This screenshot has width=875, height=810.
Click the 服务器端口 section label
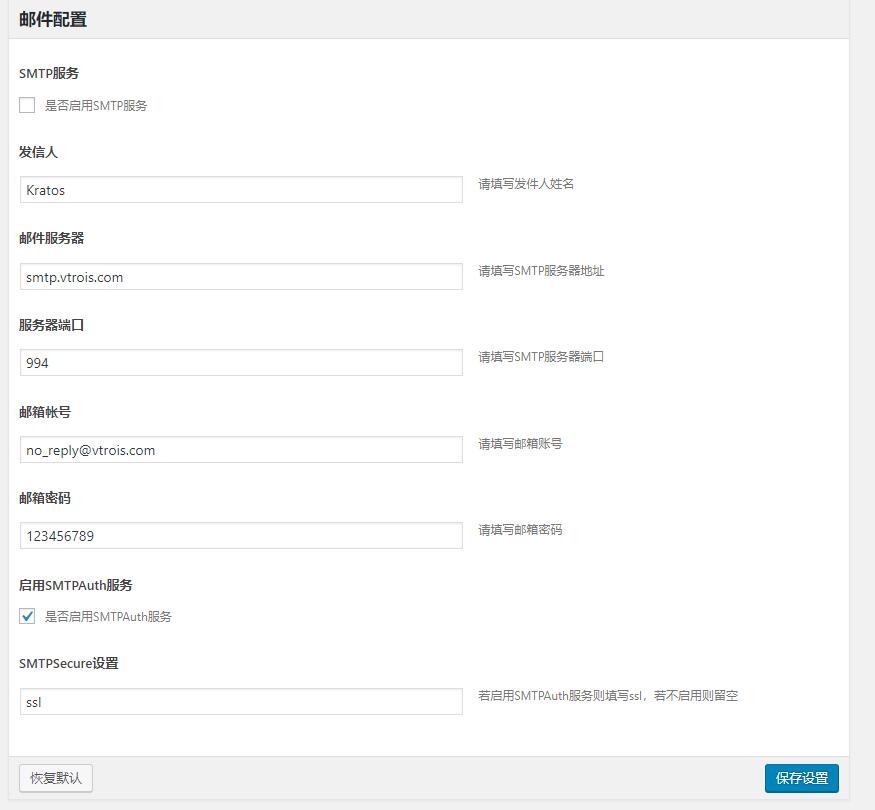(x=52, y=325)
